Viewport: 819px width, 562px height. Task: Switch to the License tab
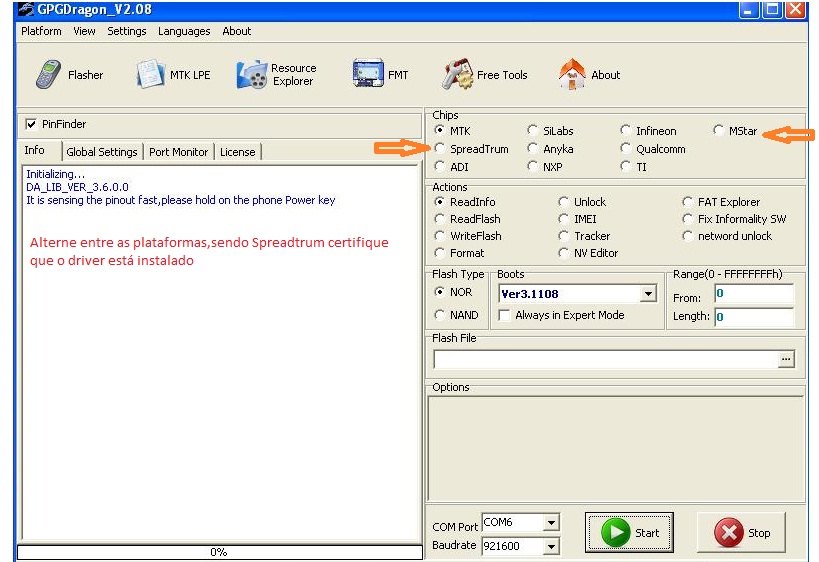[x=238, y=152]
